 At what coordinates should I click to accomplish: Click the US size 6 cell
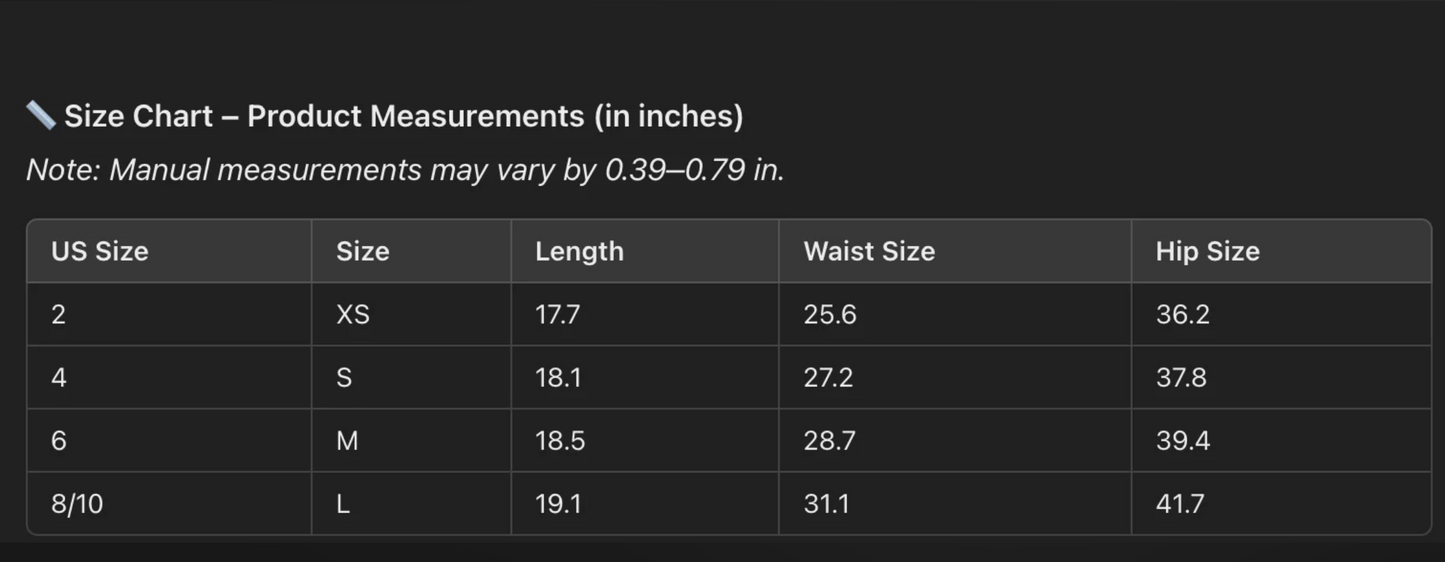click(x=59, y=441)
